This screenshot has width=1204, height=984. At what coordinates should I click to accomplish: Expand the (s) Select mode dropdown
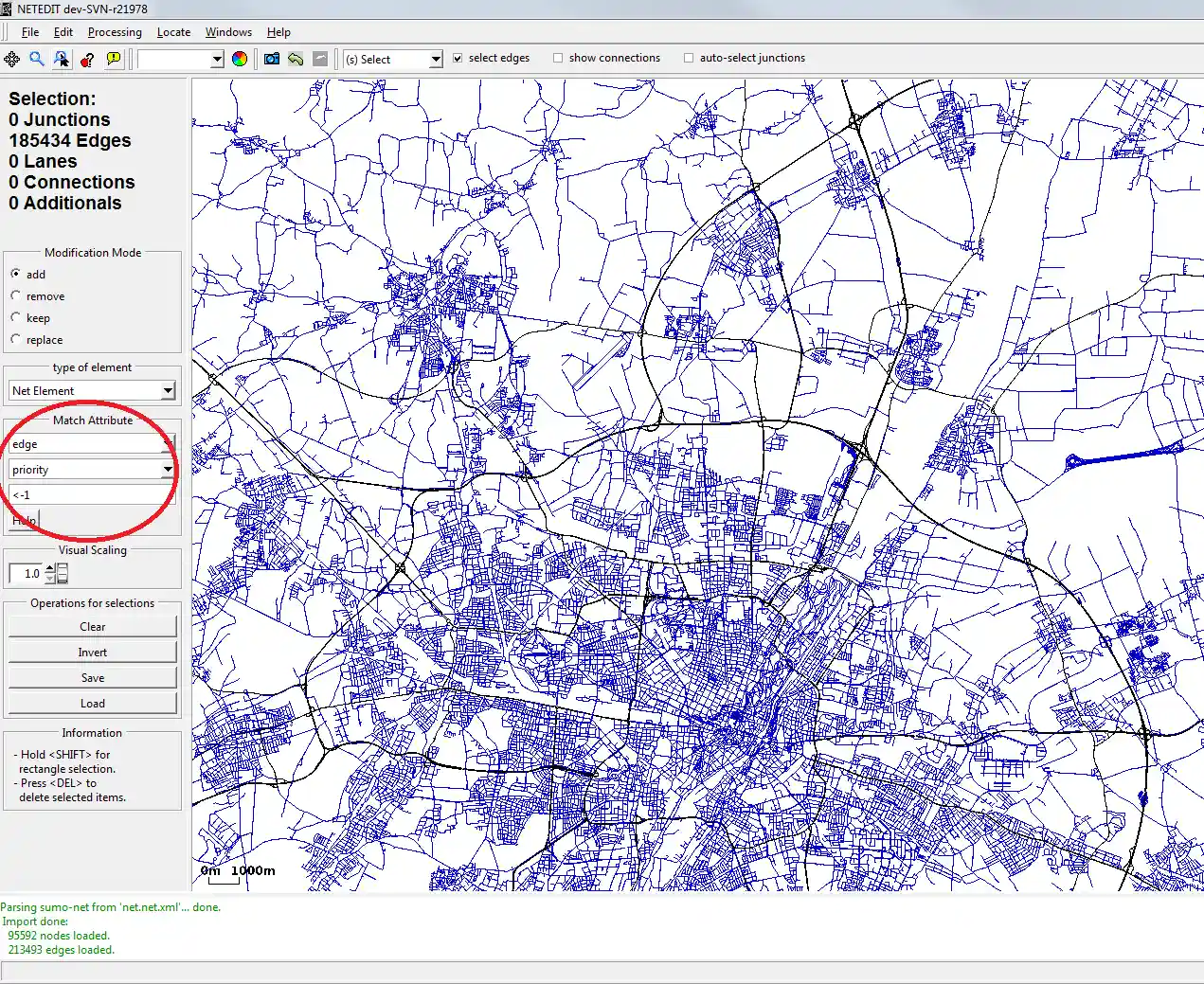[x=436, y=59]
